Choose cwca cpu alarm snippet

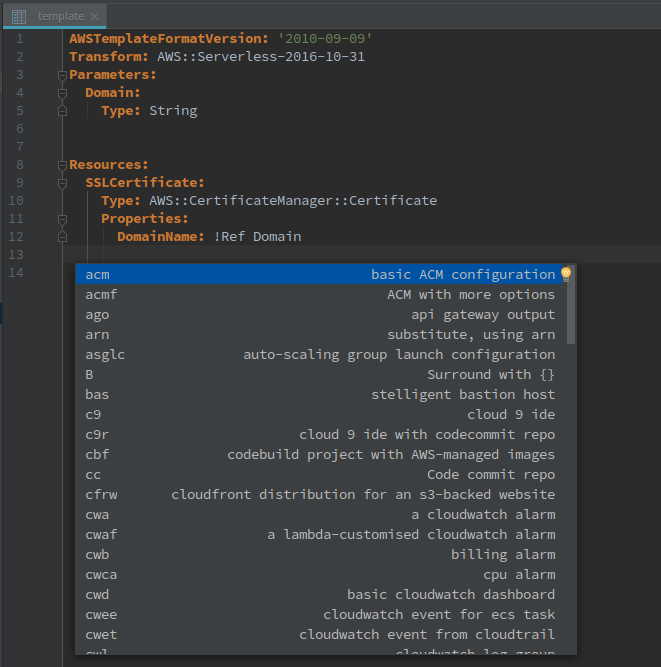321,574
